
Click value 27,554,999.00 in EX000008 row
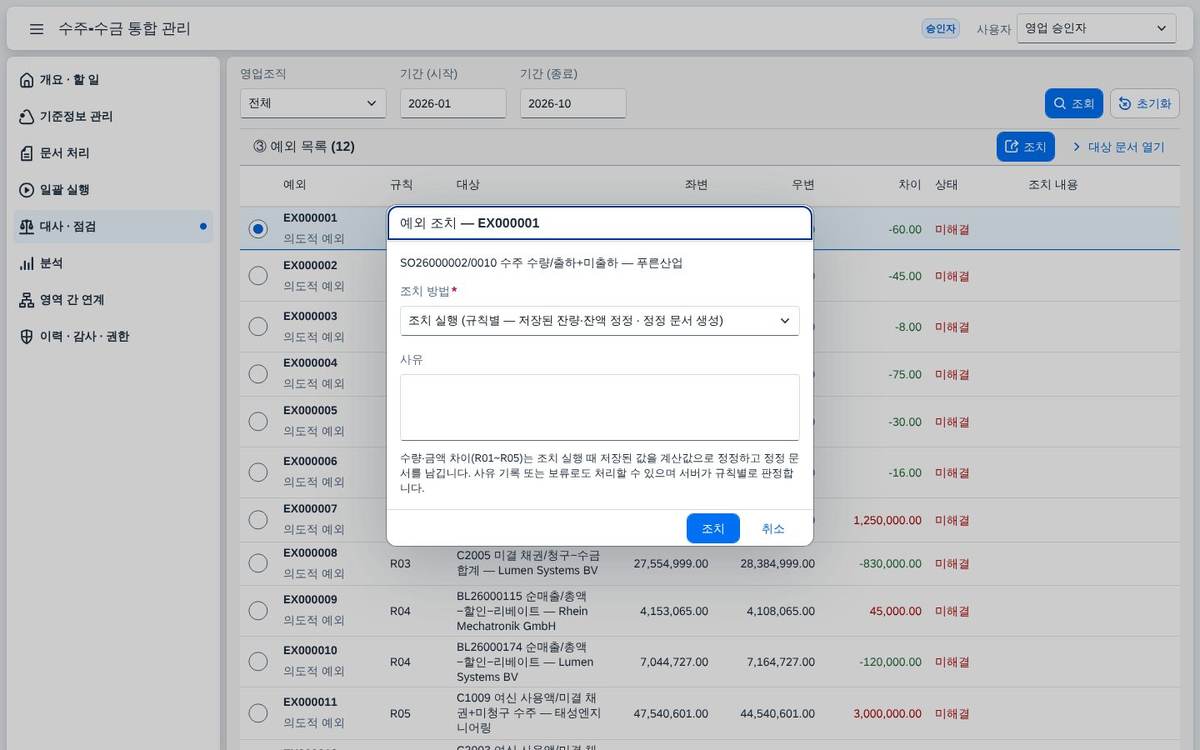click(x=671, y=563)
